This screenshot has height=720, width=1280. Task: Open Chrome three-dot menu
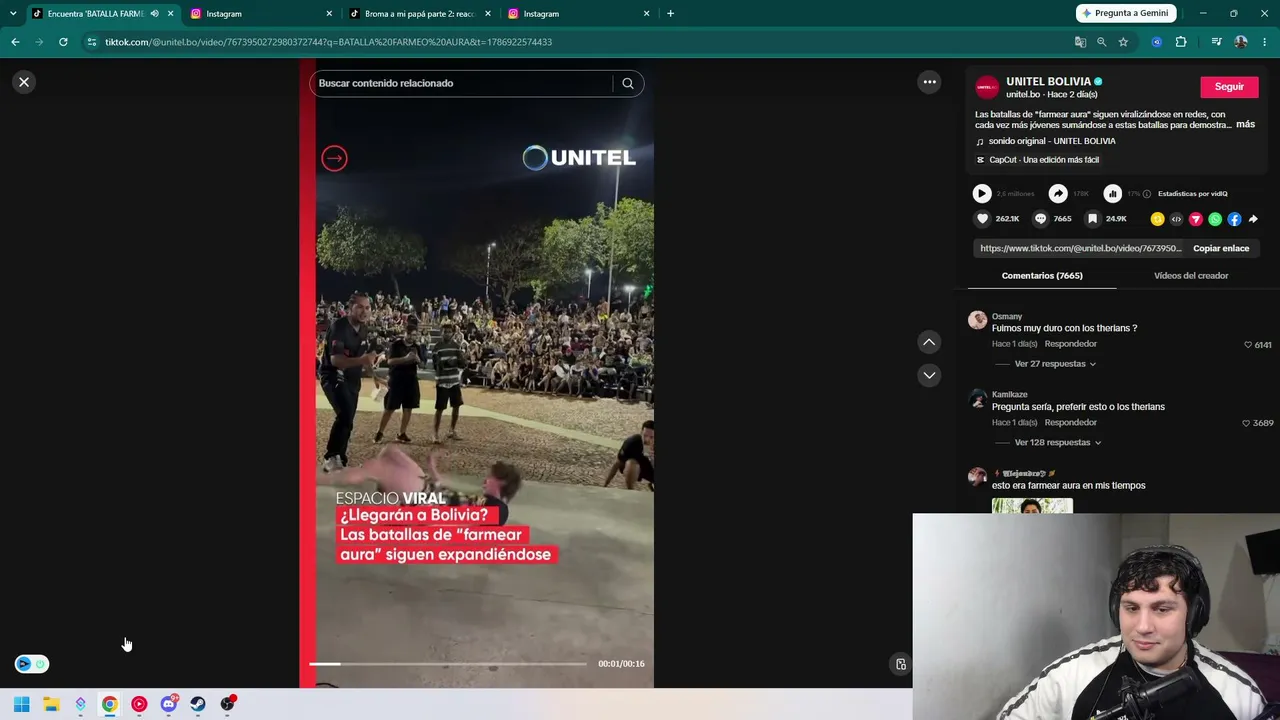[1265, 42]
